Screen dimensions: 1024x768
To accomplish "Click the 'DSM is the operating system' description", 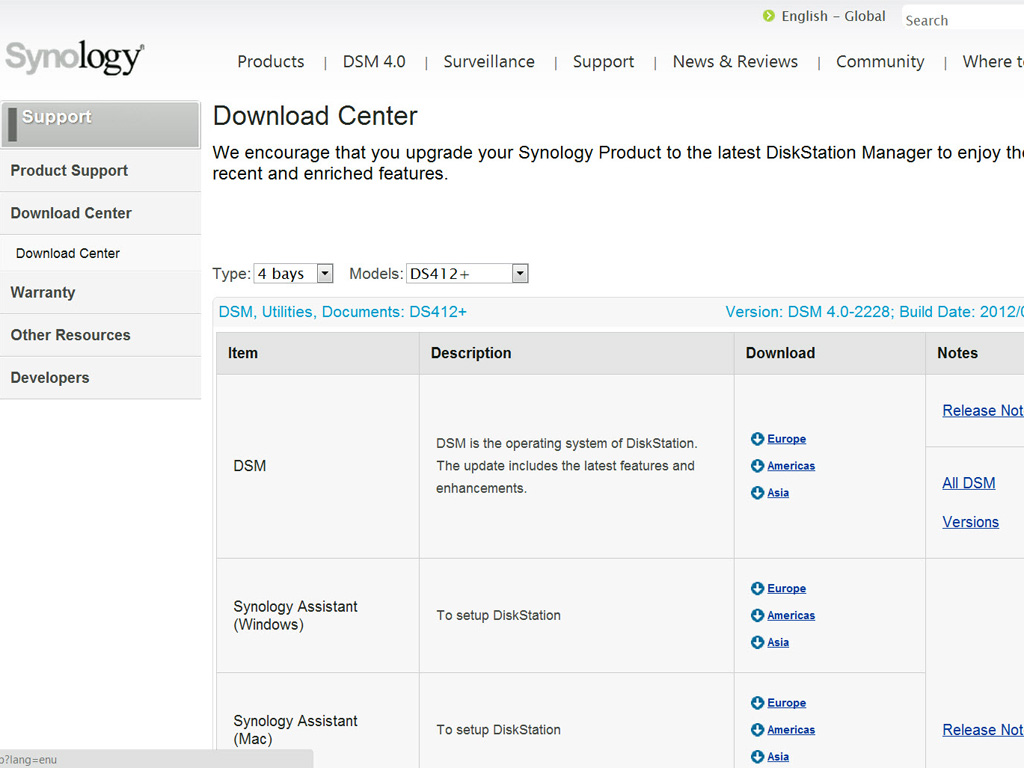I will (x=567, y=466).
